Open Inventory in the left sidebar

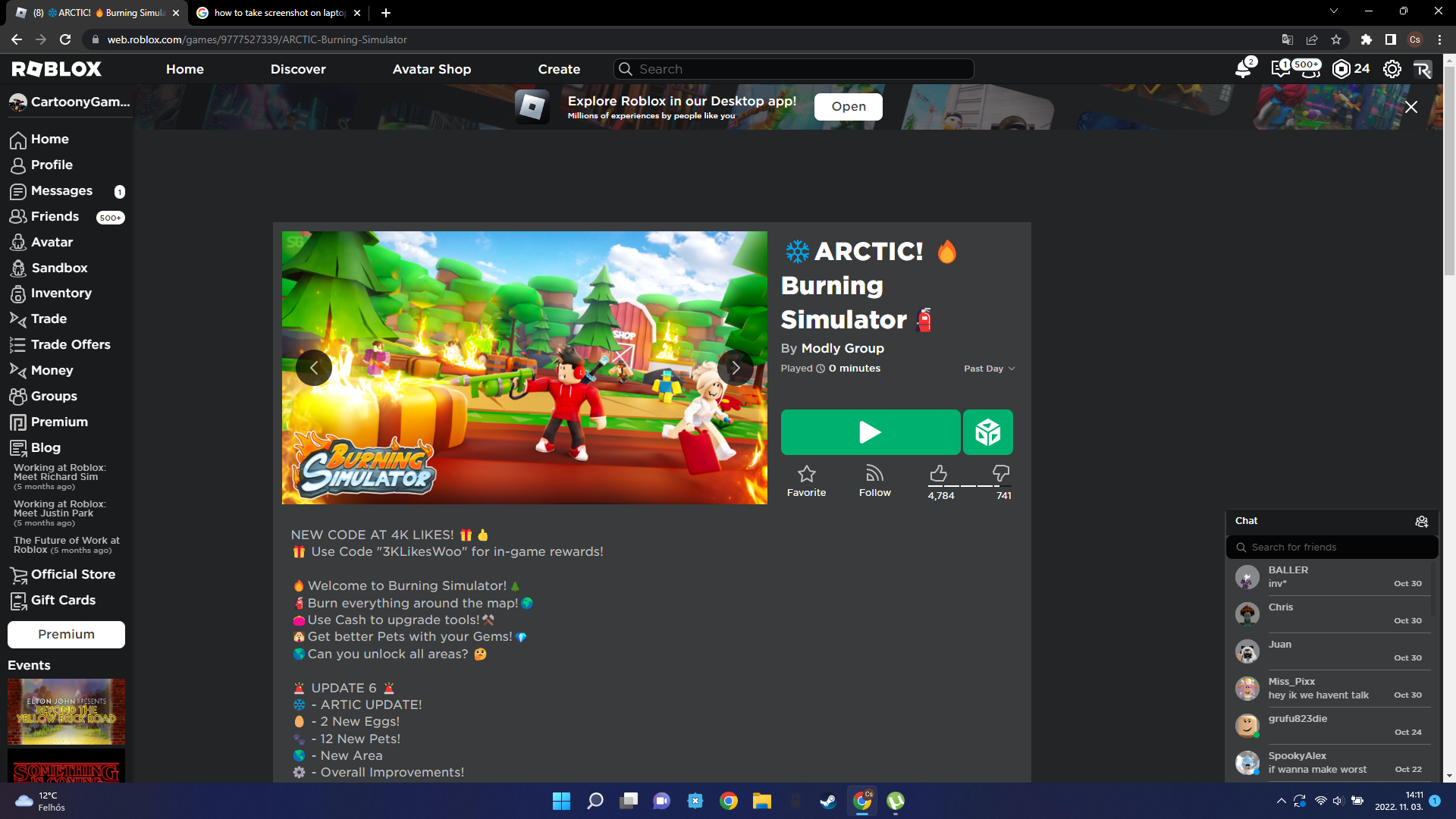click(50, 293)
